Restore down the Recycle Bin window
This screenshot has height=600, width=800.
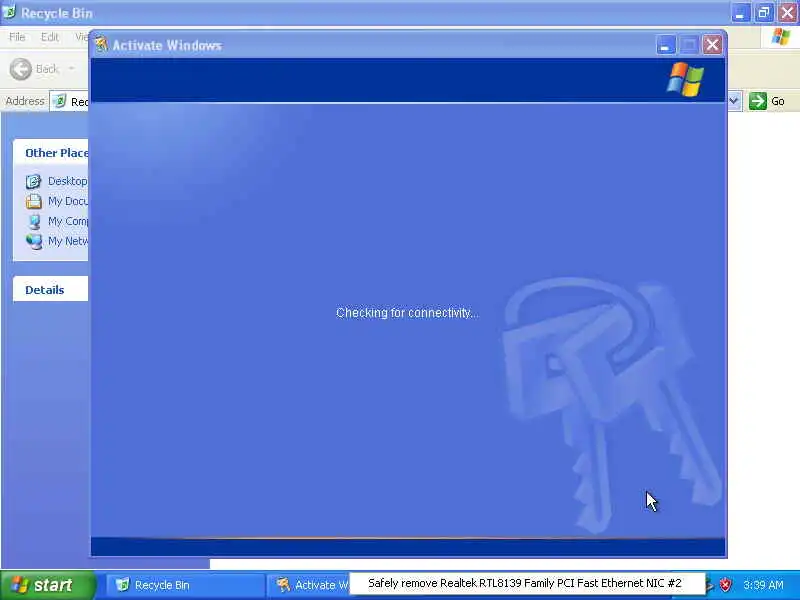(x=764, y=13)
